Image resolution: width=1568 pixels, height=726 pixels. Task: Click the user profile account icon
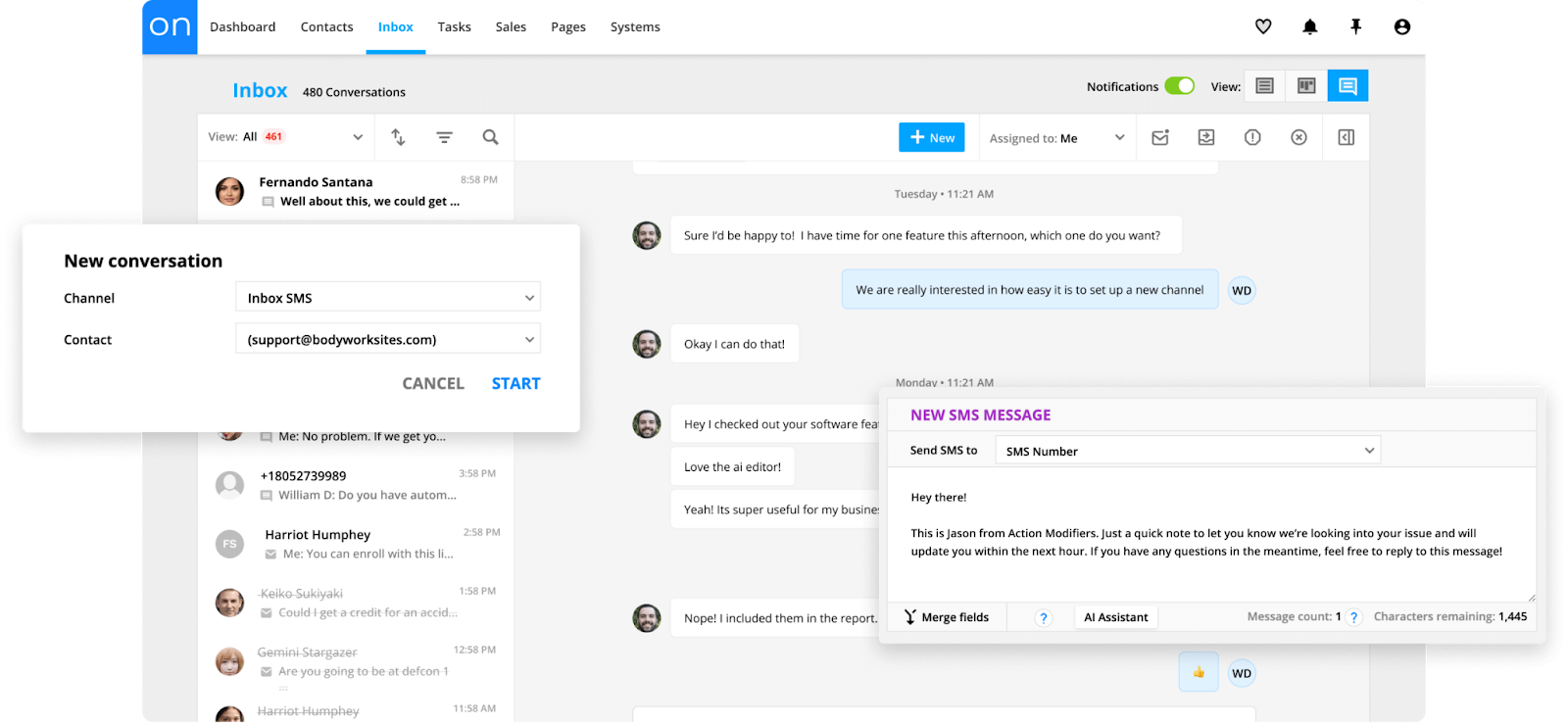[1401, 27]
